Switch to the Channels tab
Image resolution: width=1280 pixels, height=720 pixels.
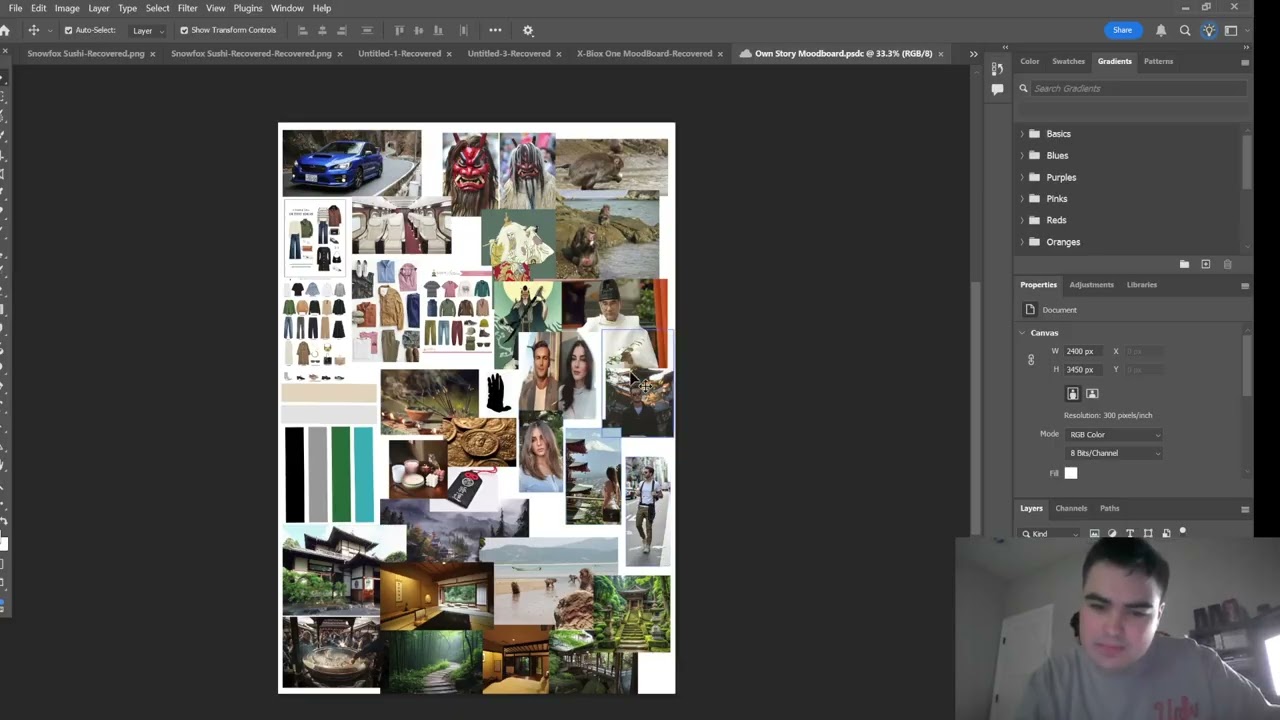pyautogui.click(x=1071, y=508)
